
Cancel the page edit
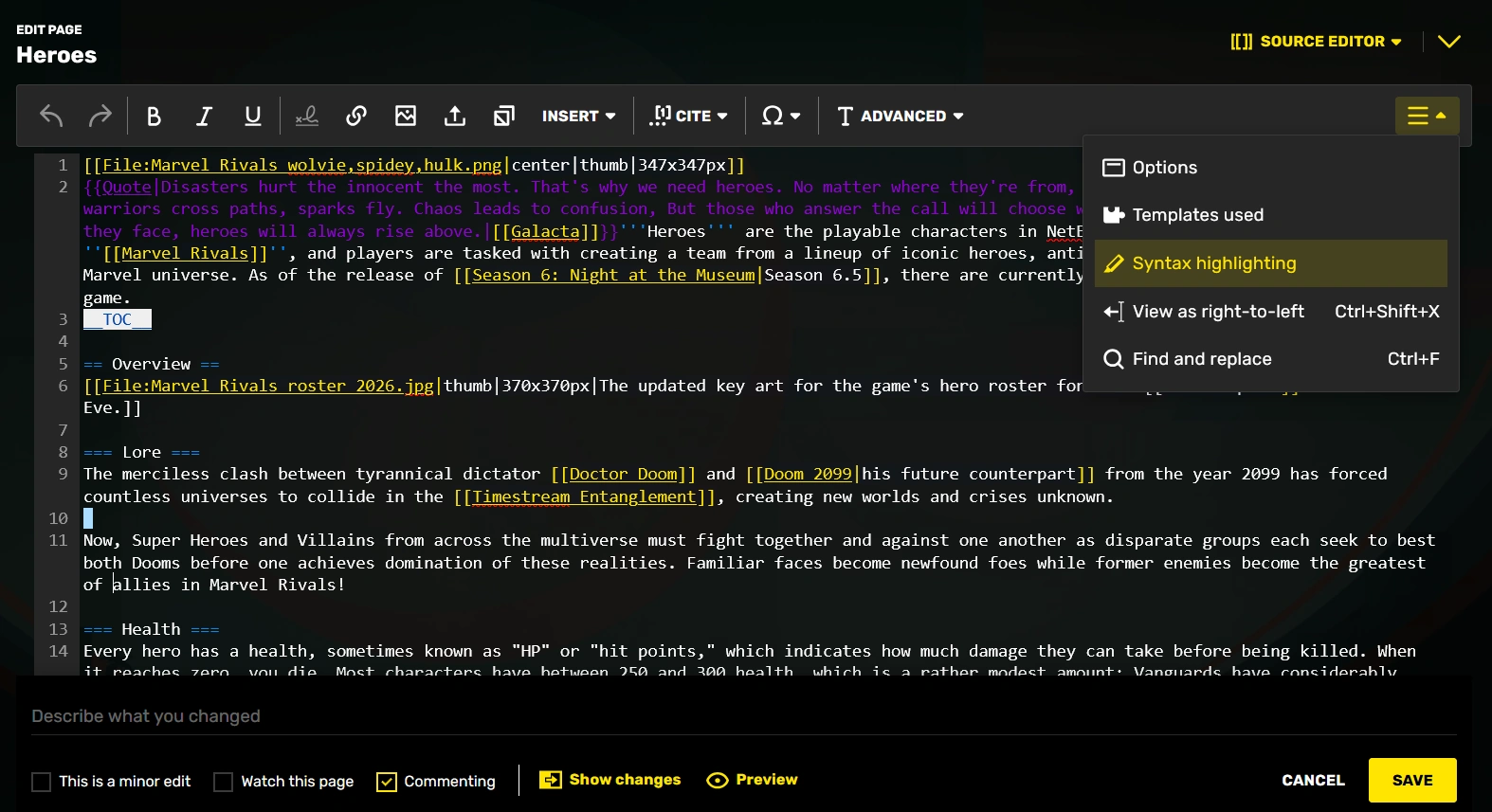click(x=1313, y=781)
